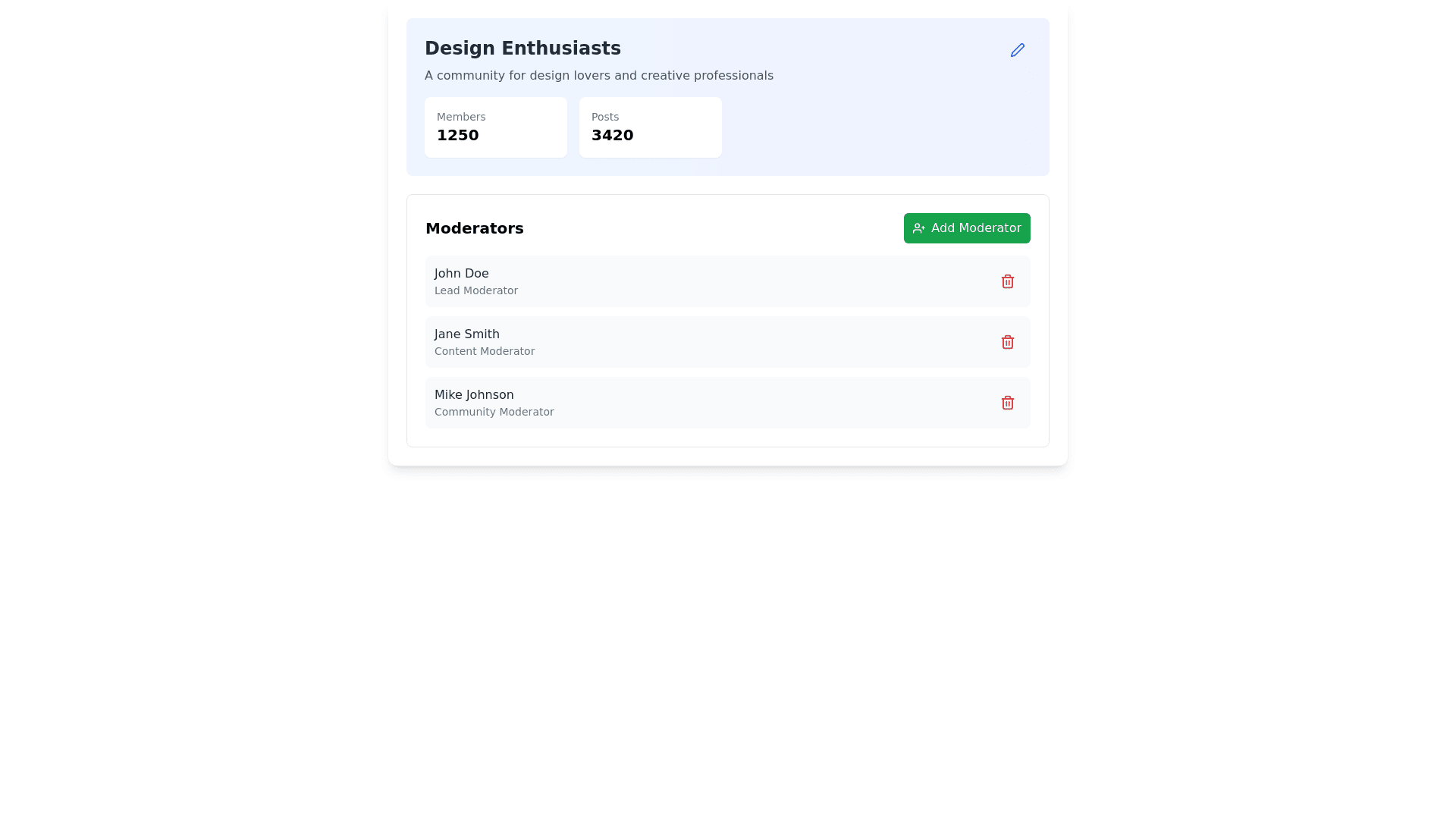This screenshot has width=1456, height=819.
Task: Click the Members stat card
Action: pyautogui.click(x=495, y=127)
